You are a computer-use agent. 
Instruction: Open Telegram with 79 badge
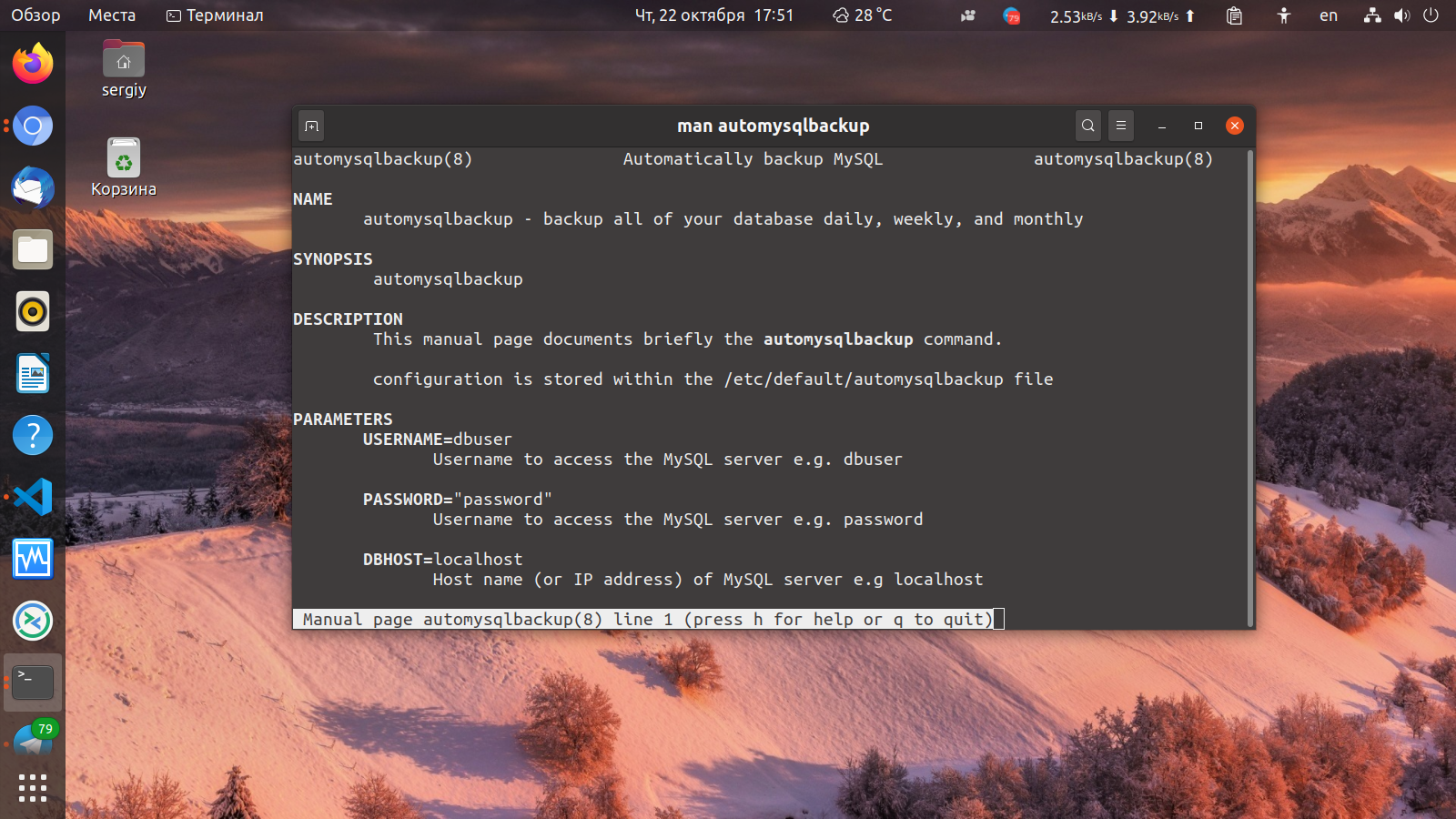(x=33, y=741)
